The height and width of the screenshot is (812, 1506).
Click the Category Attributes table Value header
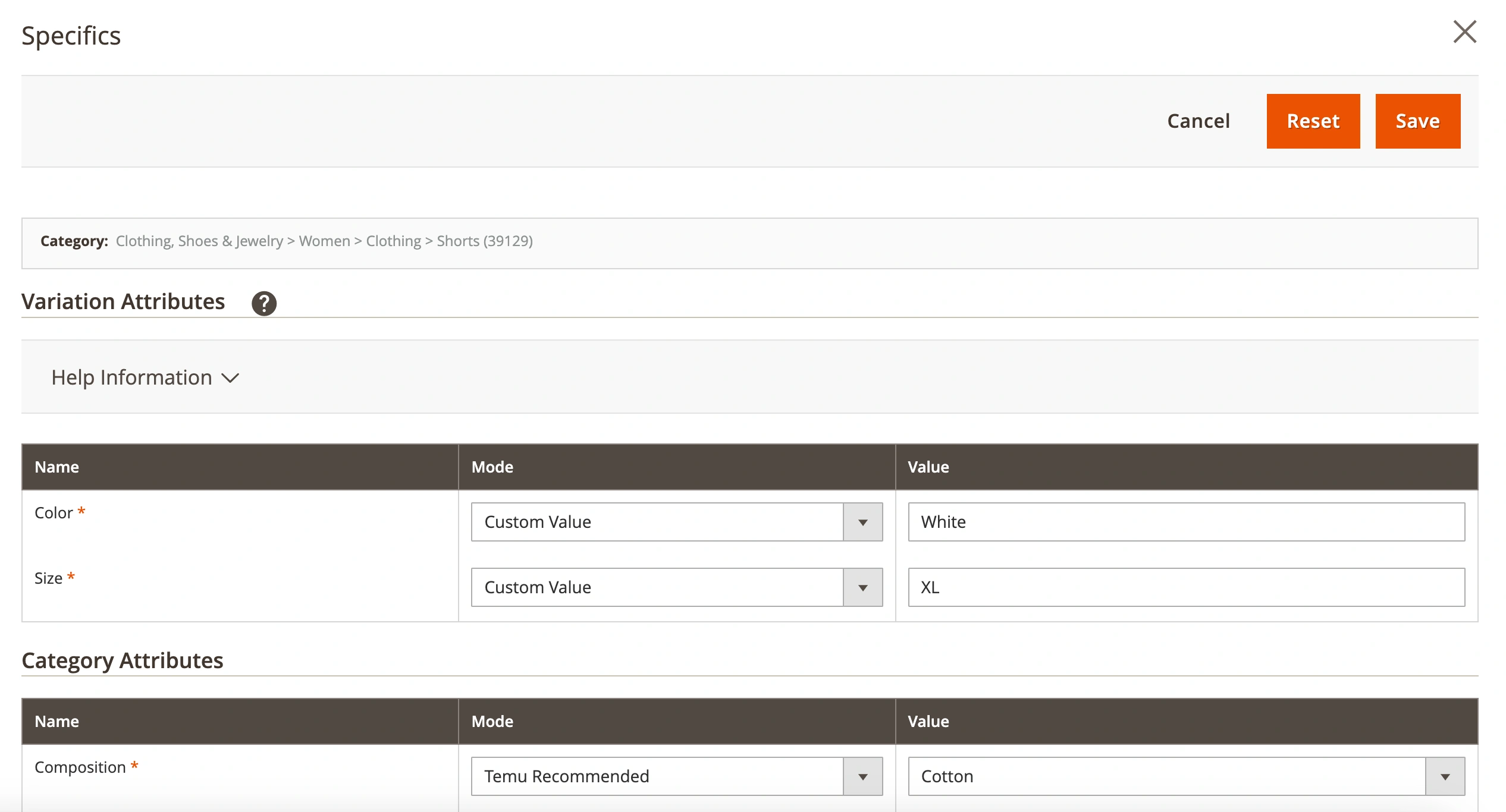click(928, 721)
